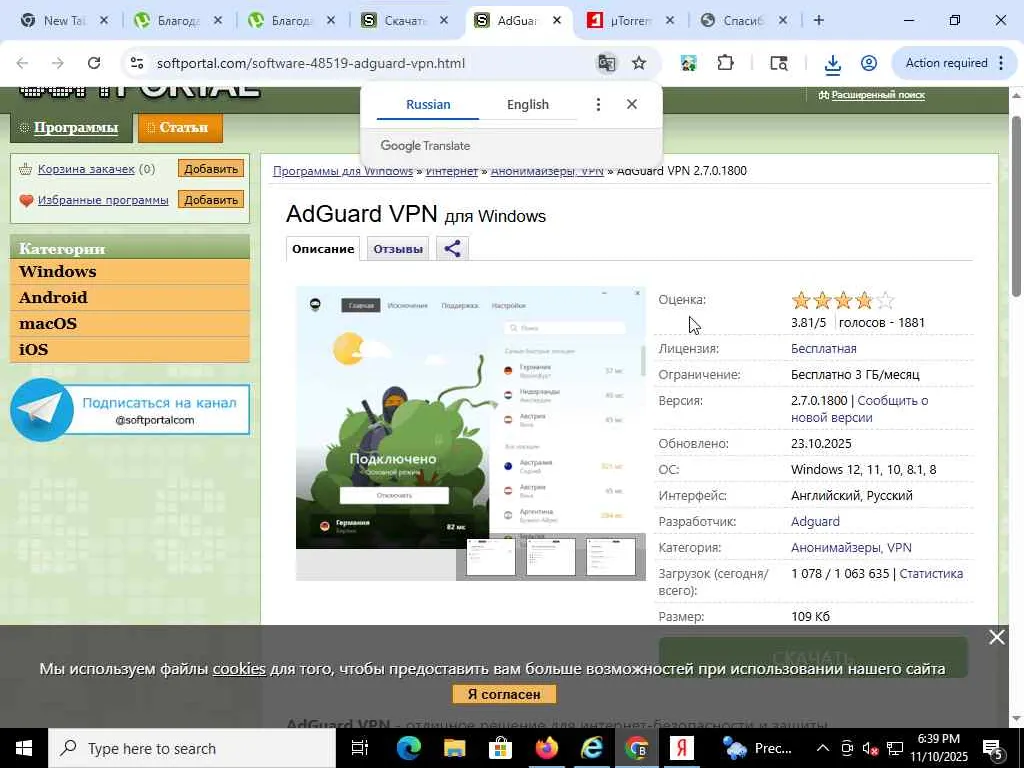Open the Extensions puzzle icon
The image size is (1024, 768).
point(725,63)
